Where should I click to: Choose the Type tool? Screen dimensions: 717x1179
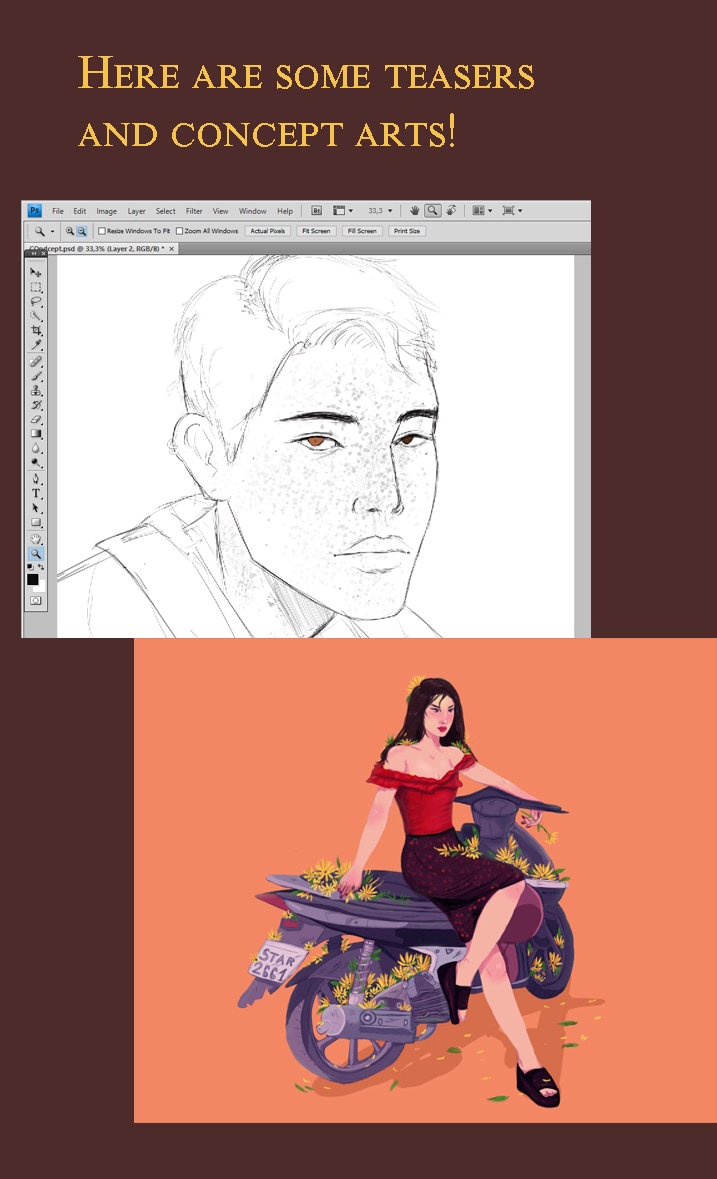point(36,493)
